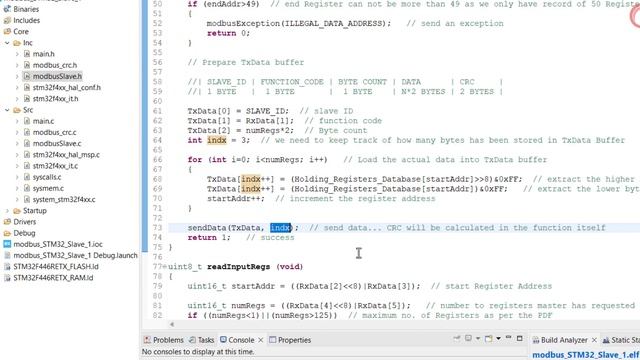This screenshot has height=360, width=640.
Task: Expand the system_stm32f4xx.c file arrow
Action: coord(17,199)
